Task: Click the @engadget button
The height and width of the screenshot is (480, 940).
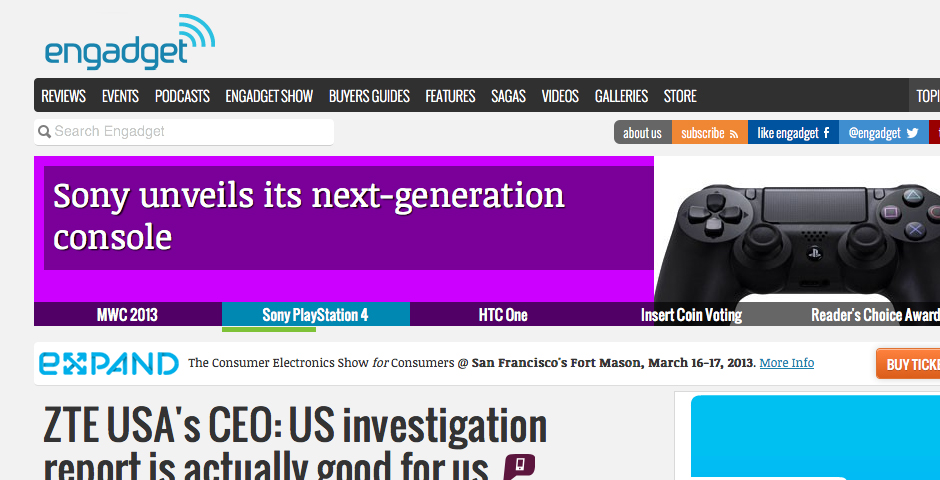Action: (884, 132)
